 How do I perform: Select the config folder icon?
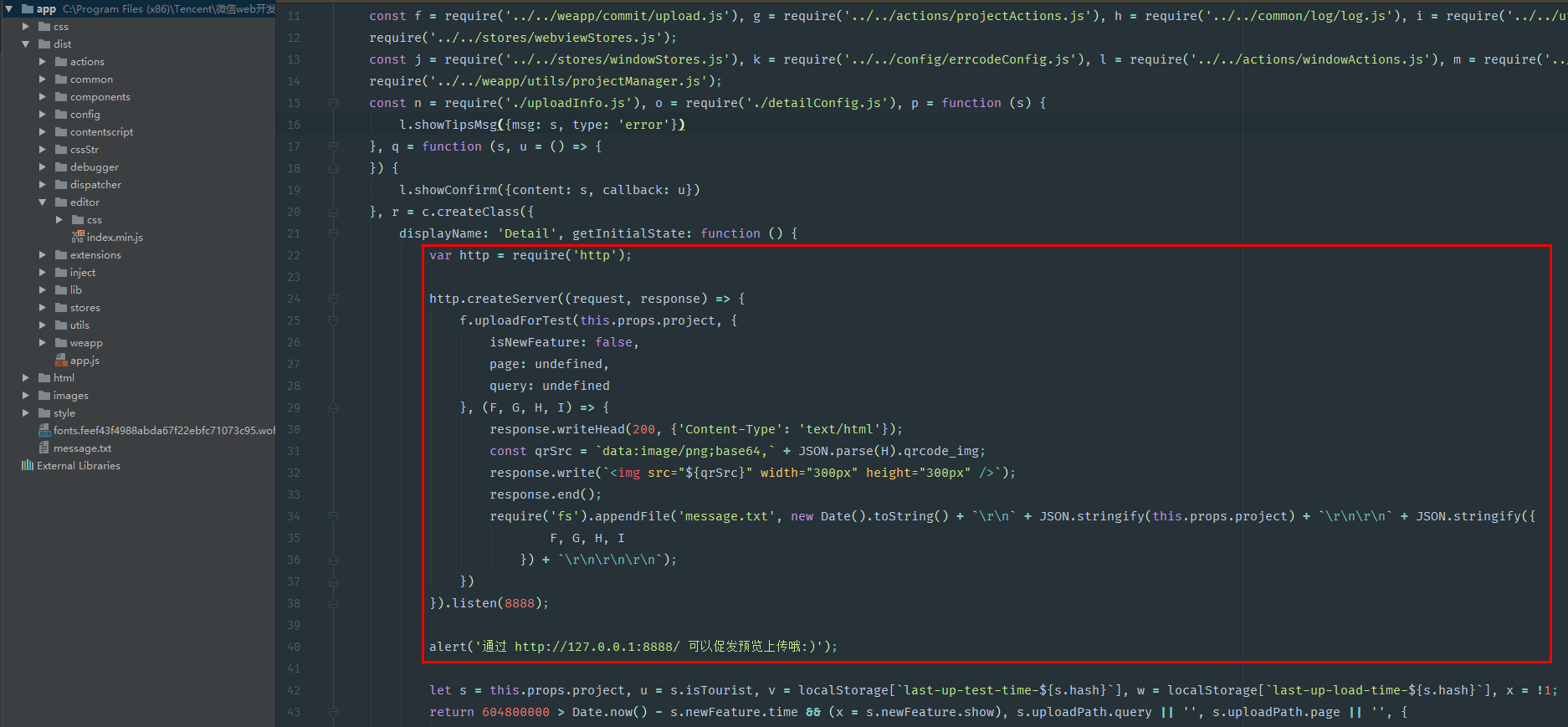pyautogui.click(x=61, y=115)
